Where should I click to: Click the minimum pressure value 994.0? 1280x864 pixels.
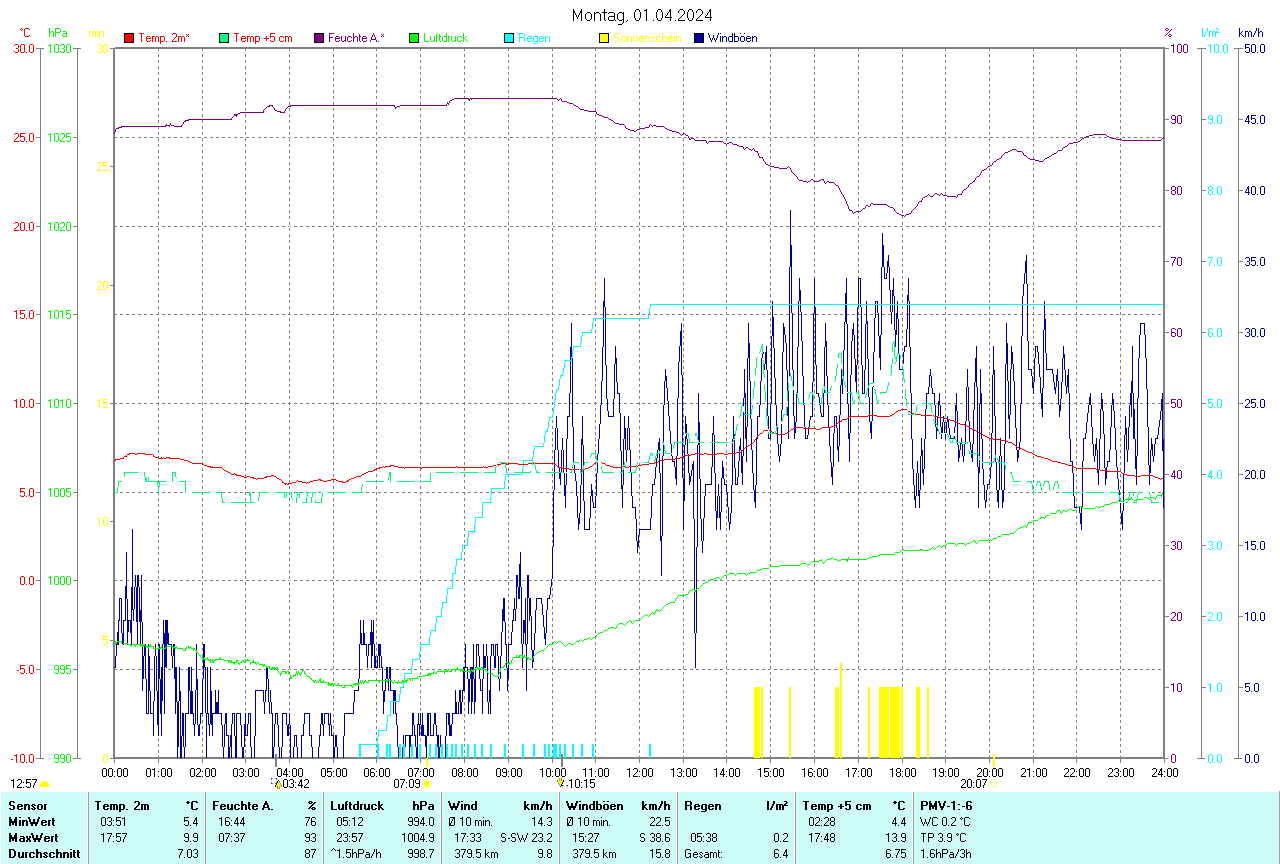point(420,822)
